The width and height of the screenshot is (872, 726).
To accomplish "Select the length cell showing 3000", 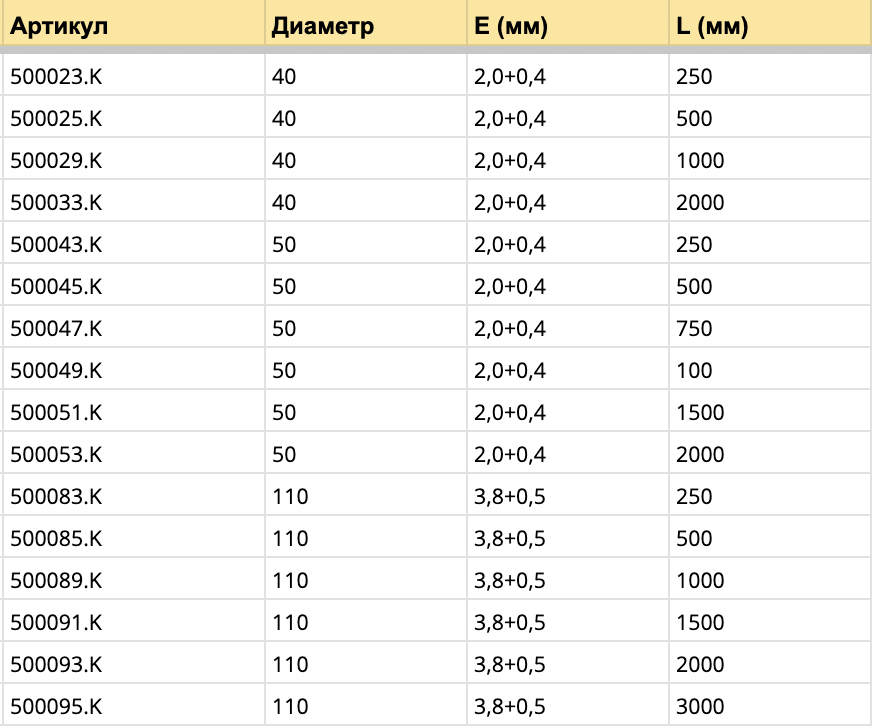I will coord(700,707).
